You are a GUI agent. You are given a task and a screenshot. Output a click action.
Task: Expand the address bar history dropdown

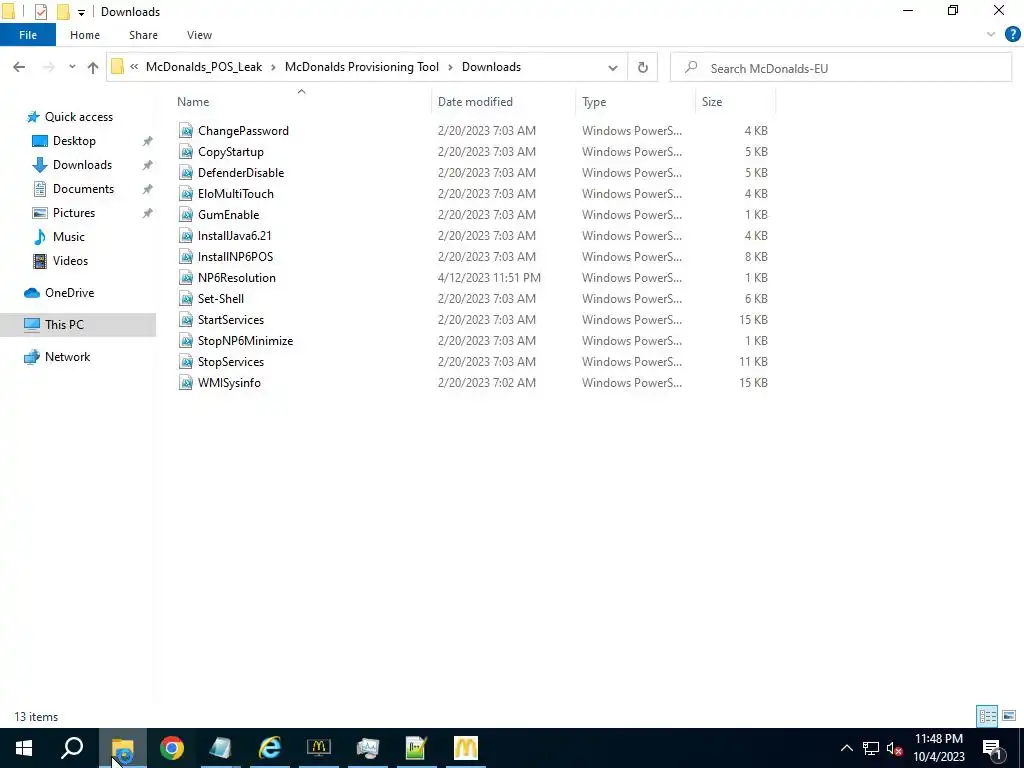coord(613,67)
